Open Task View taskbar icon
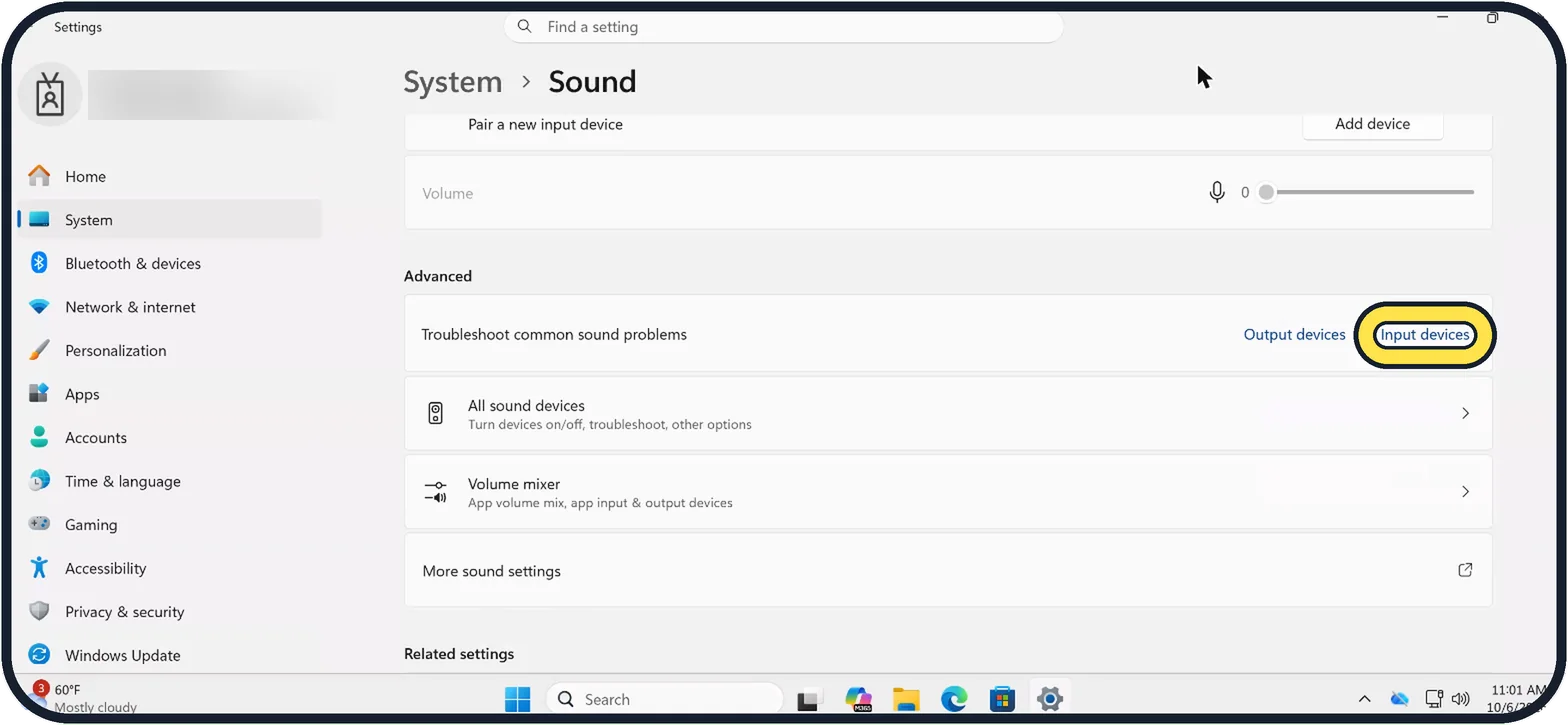 809,699
